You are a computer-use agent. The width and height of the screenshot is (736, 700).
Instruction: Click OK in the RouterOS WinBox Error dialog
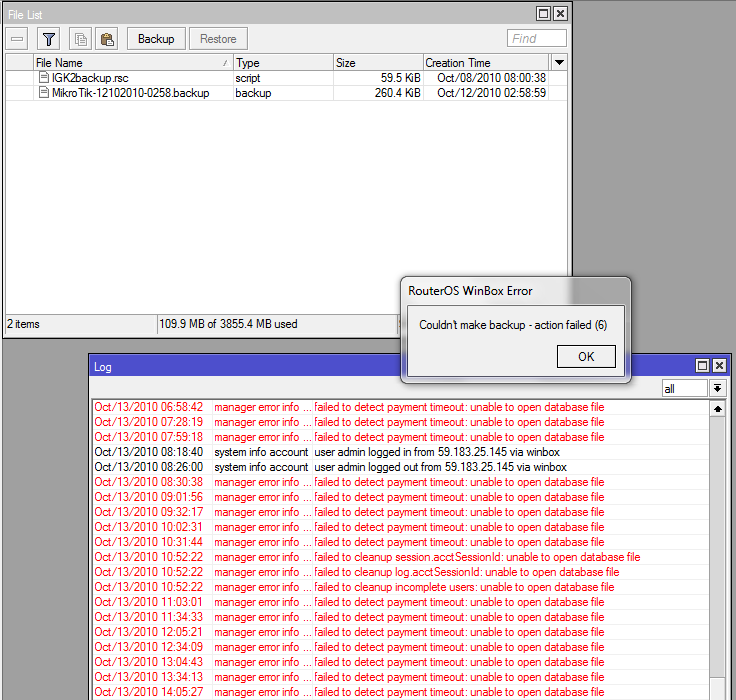click(x=586, y=357)
